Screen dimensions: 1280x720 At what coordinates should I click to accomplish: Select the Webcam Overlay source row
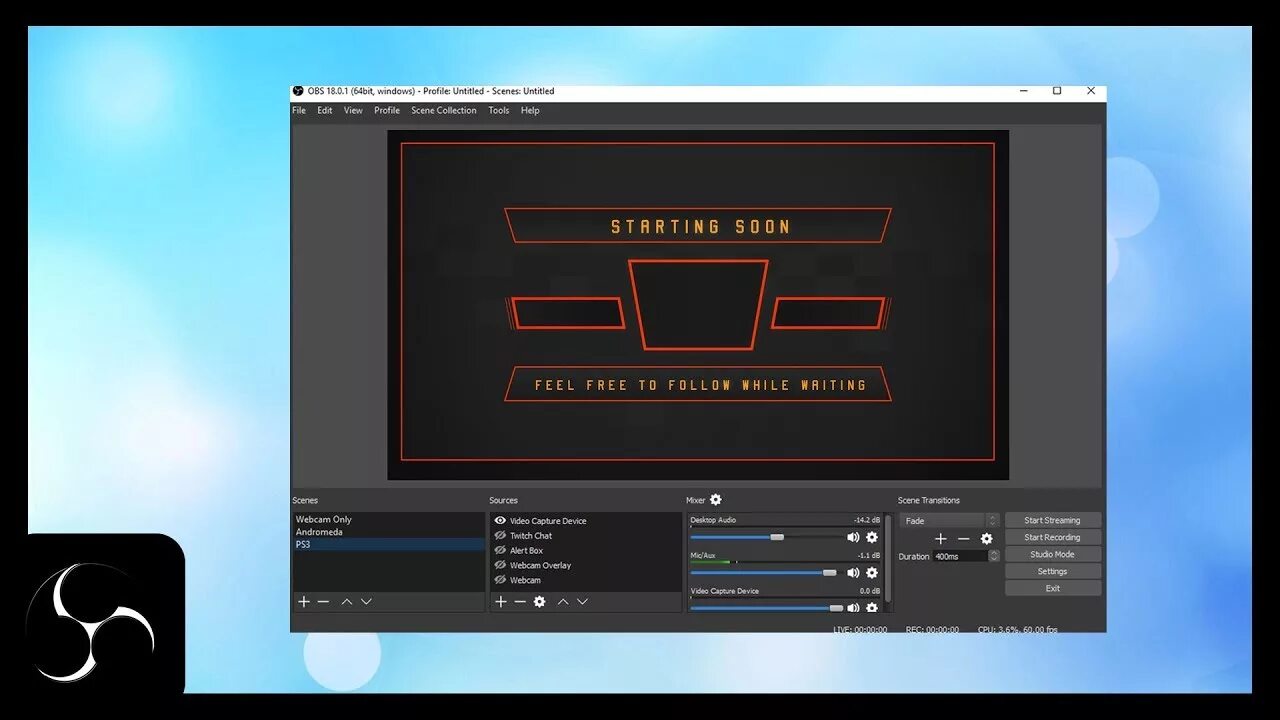586,565
